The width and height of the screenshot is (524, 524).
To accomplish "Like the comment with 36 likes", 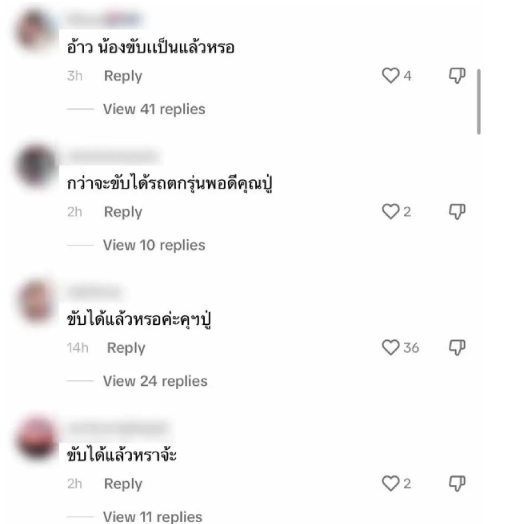I will click(x=390, y=348).
